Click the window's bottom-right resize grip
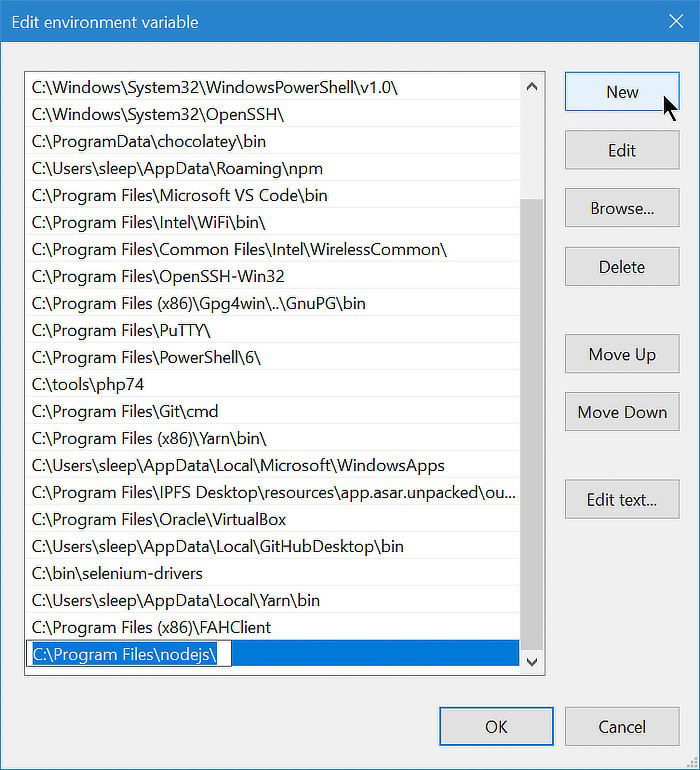This screenshot has width=700, height=770. (x=692, y=762)
